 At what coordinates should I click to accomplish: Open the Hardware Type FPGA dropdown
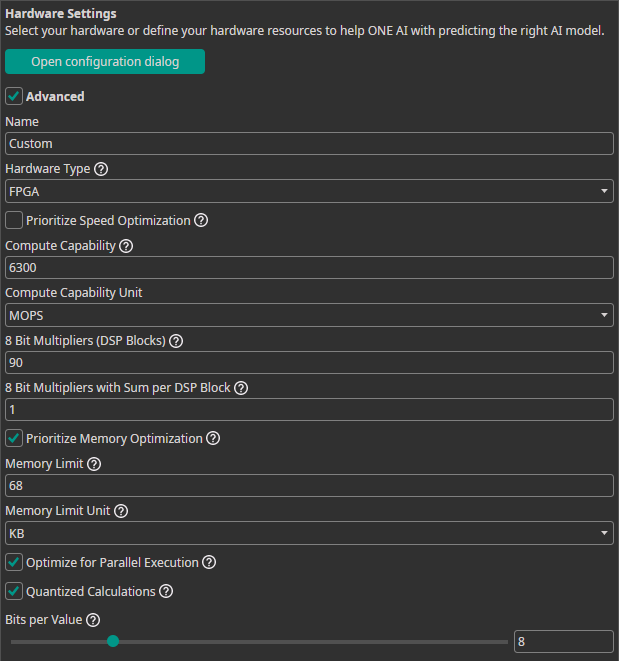(x=309, y=191)
